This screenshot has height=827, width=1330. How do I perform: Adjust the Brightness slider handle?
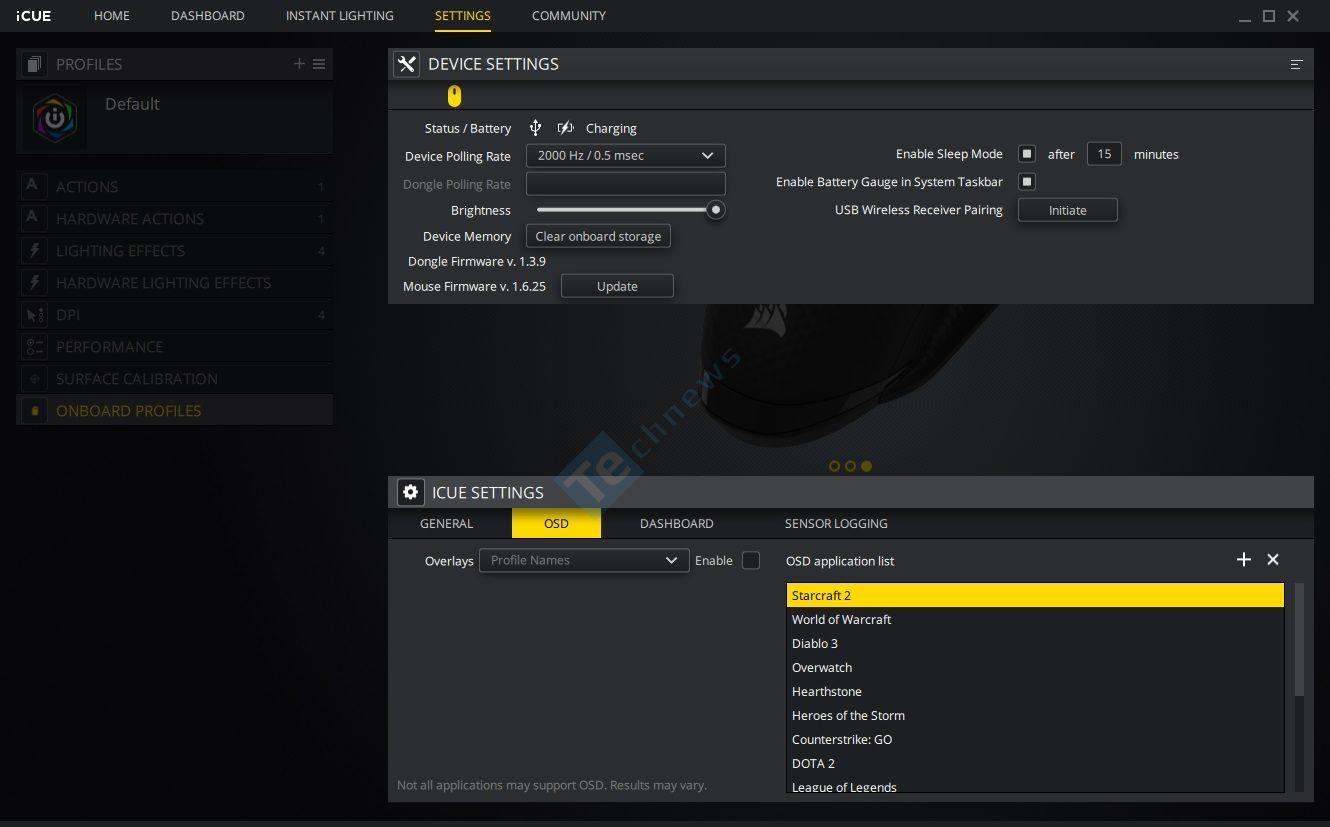715,210
